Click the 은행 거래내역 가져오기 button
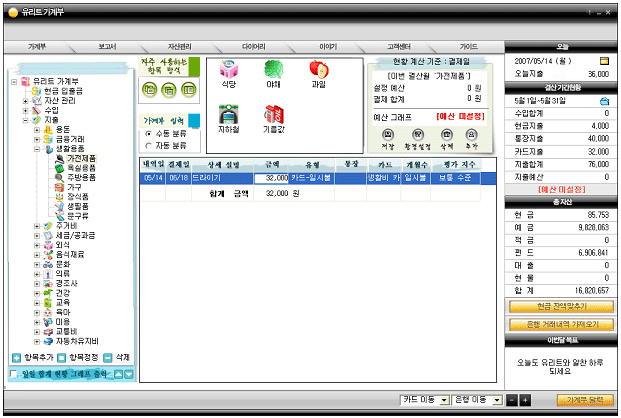The height and width of the screenshot is (418, 621). [561, 325]
